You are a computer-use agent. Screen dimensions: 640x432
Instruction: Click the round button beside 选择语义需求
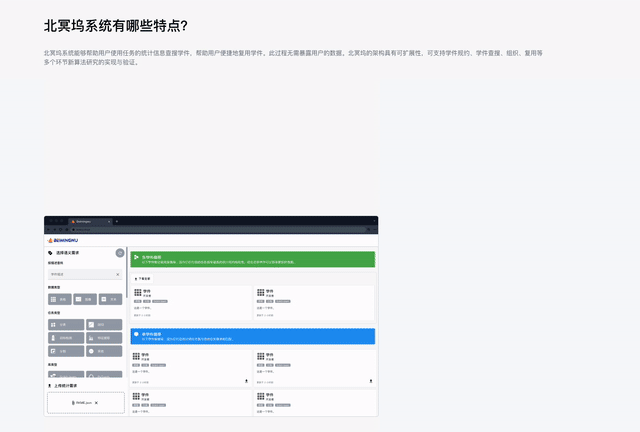point(120,254)
